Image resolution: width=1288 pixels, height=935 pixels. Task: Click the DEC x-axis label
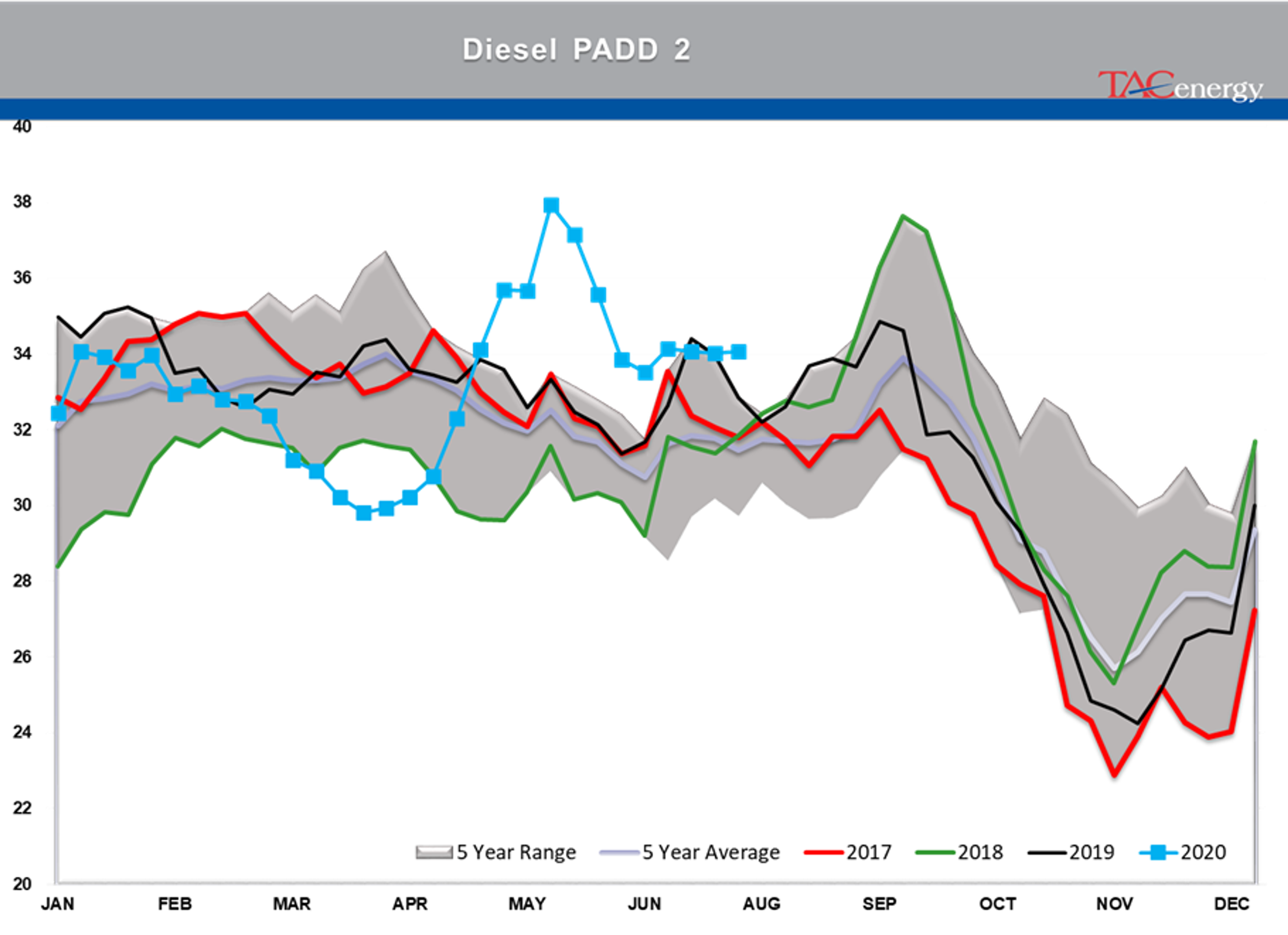point(1232,904)
